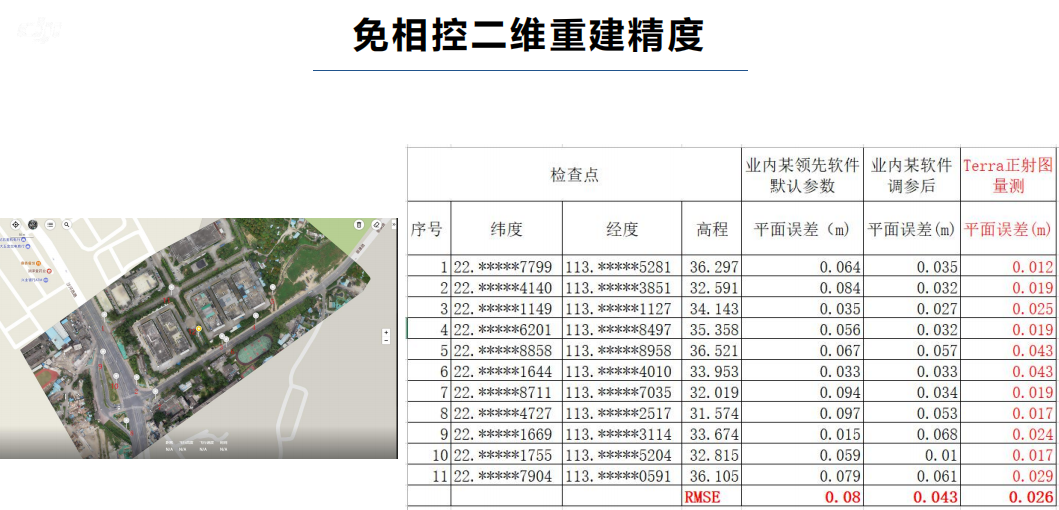Select the 业内某领先软件默认参数 header cell
Image resolution: width=1059 pixels, height=510 pixels.
point(802,175)
